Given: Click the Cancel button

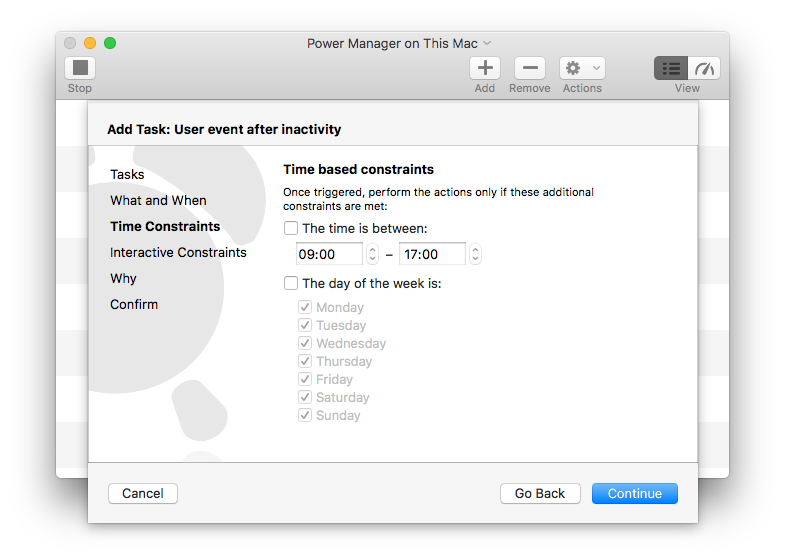Looking at the screenshot, I should click(143, 493).
